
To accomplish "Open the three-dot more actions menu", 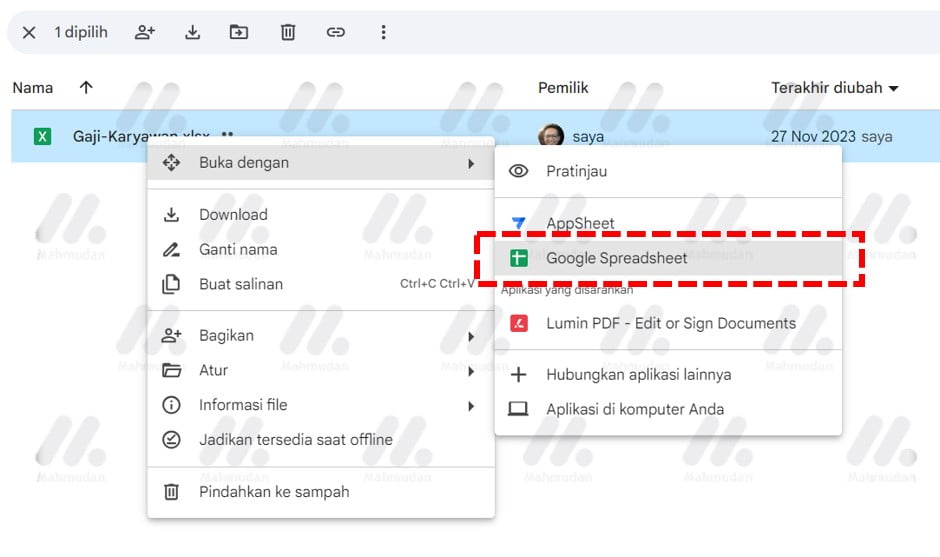I will click(x=383, y=33).
